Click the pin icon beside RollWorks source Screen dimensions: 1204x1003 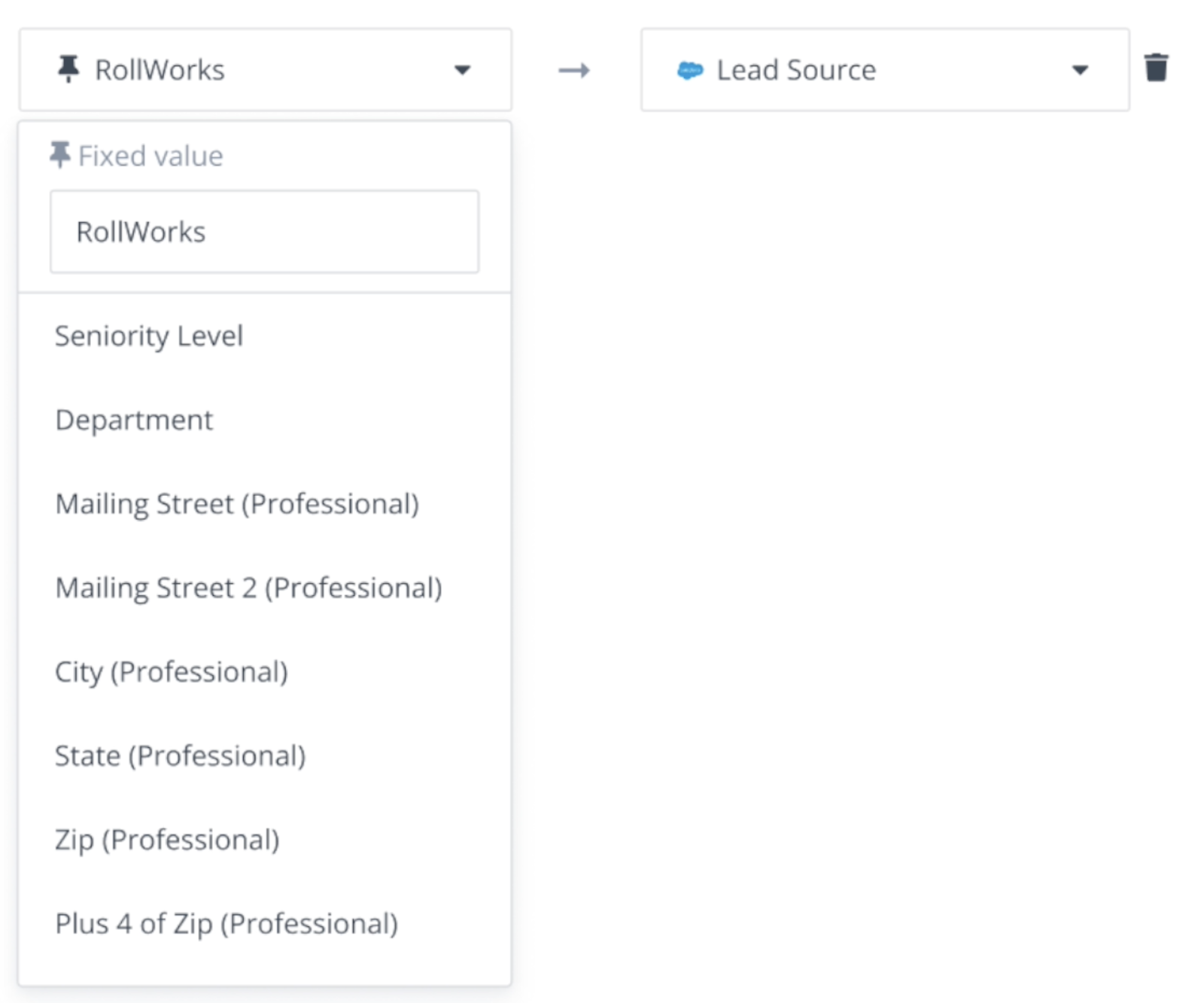(x=68, y=68)
